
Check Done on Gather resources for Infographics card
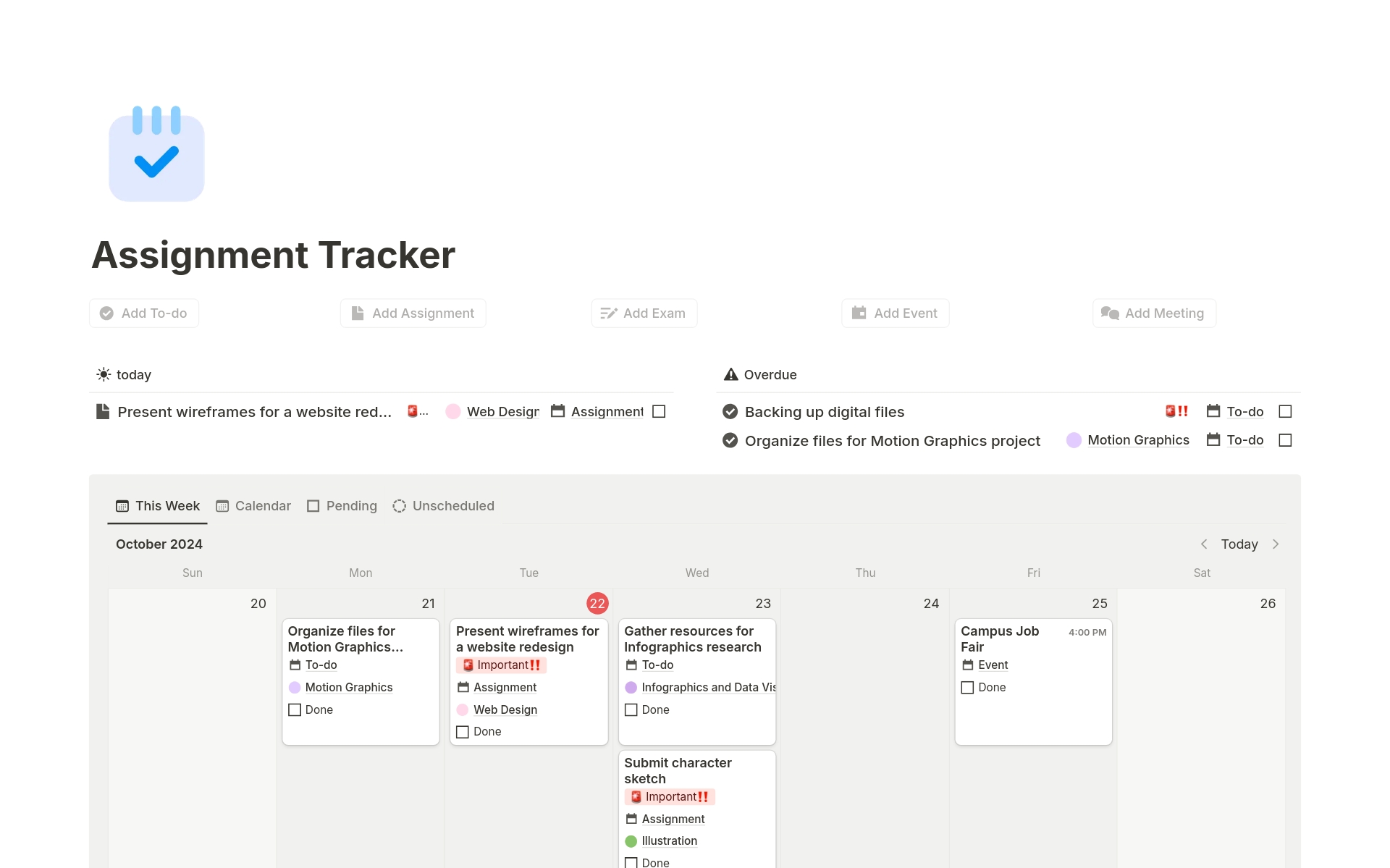[631, 709]
